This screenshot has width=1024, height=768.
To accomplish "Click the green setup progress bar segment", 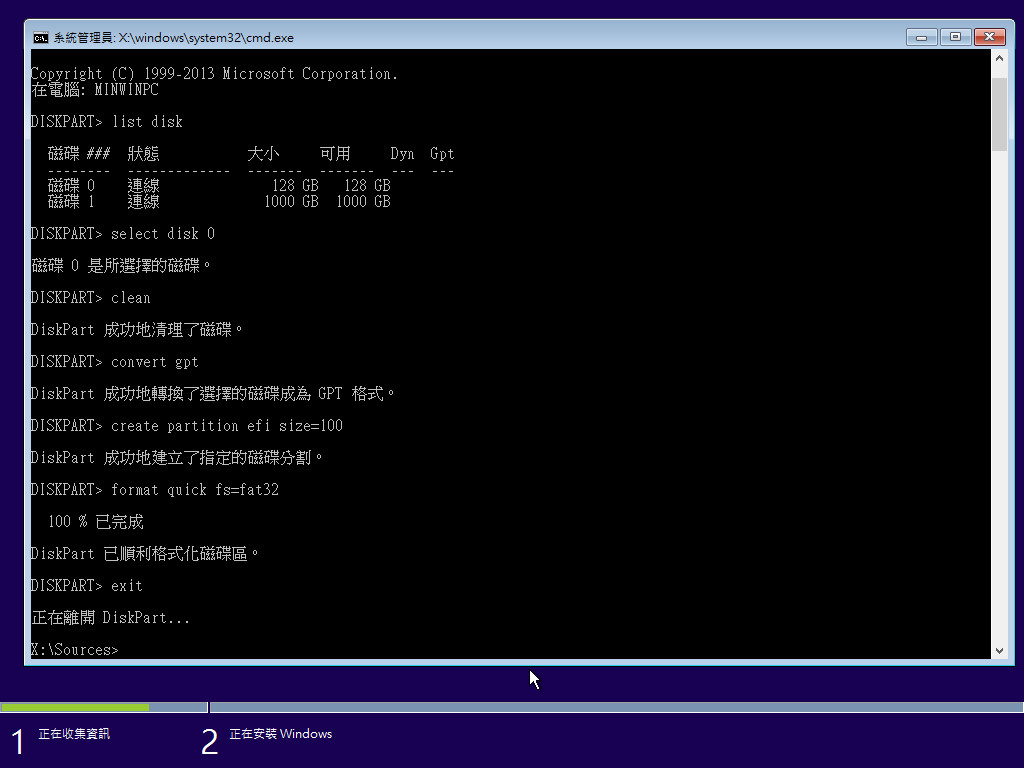I will click(74, 707).
